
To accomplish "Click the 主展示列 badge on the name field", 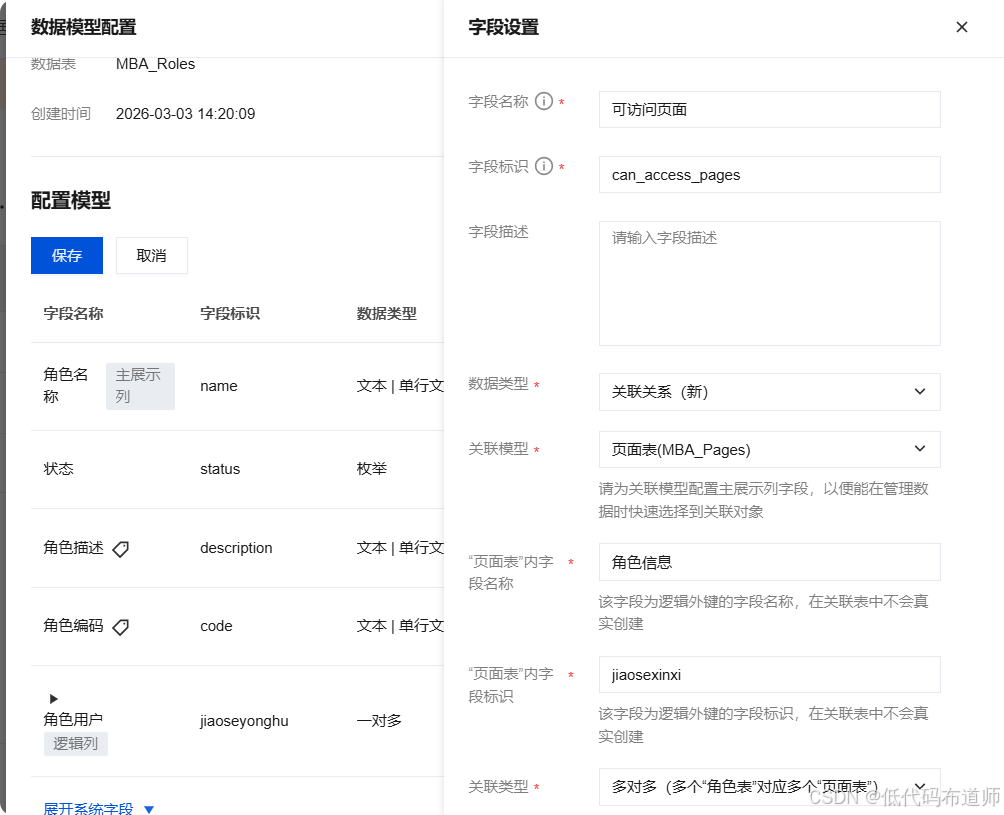I will point(140,386).
